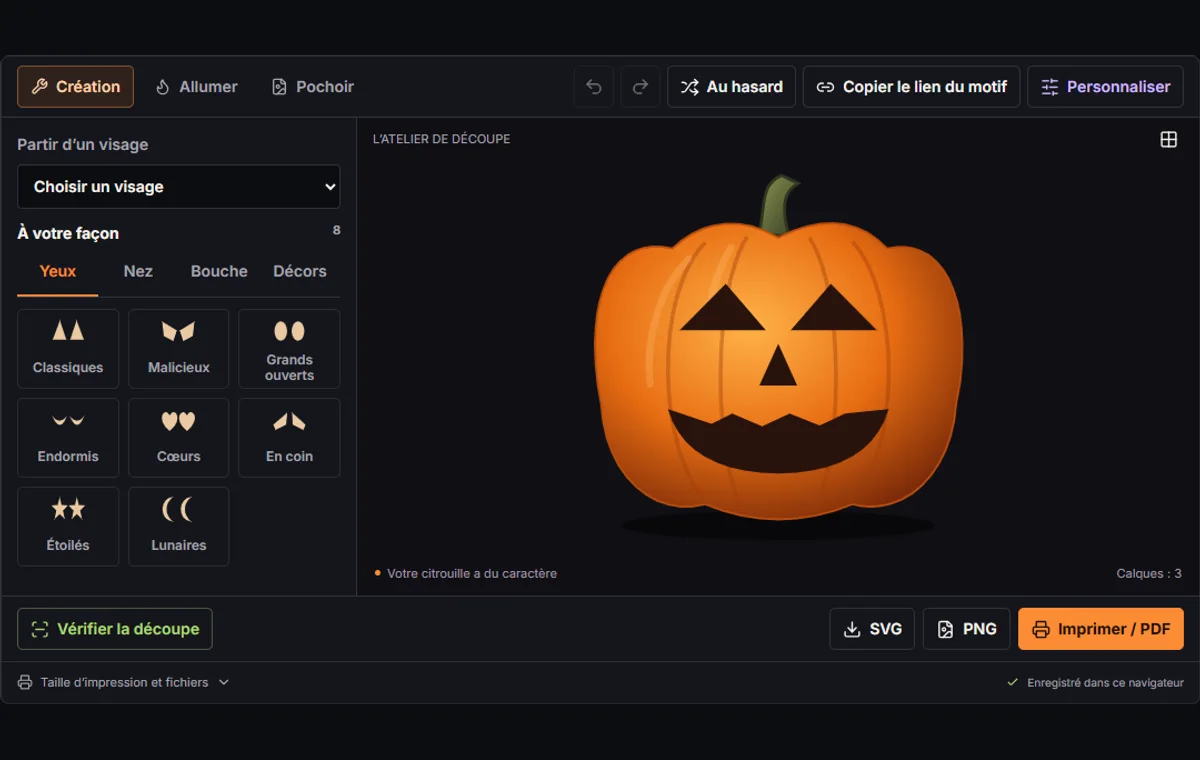Choose the Malicieux eyes option
This screenshot has width=1200, height=760.
pos(179,348)
